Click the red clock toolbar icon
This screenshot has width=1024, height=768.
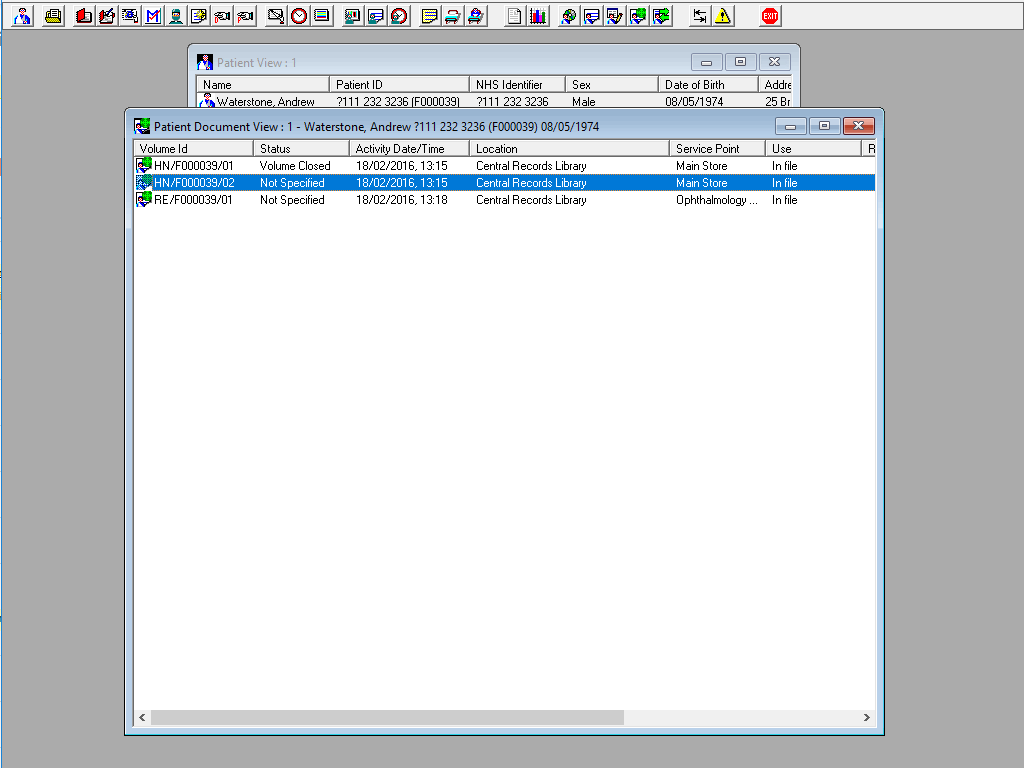pyautogui.click(x=299, y=16)
